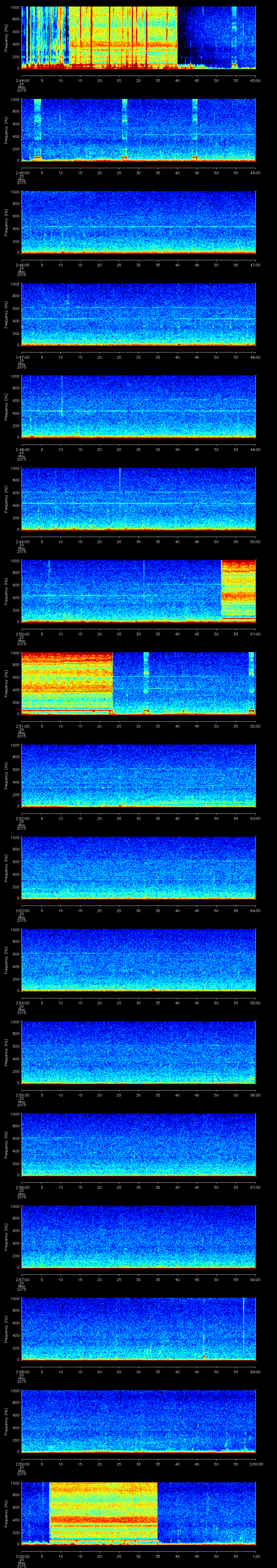Viewport: 277px width, 1568px height.
Task: Click the "2:46:00" start time label
Action: 22,265
